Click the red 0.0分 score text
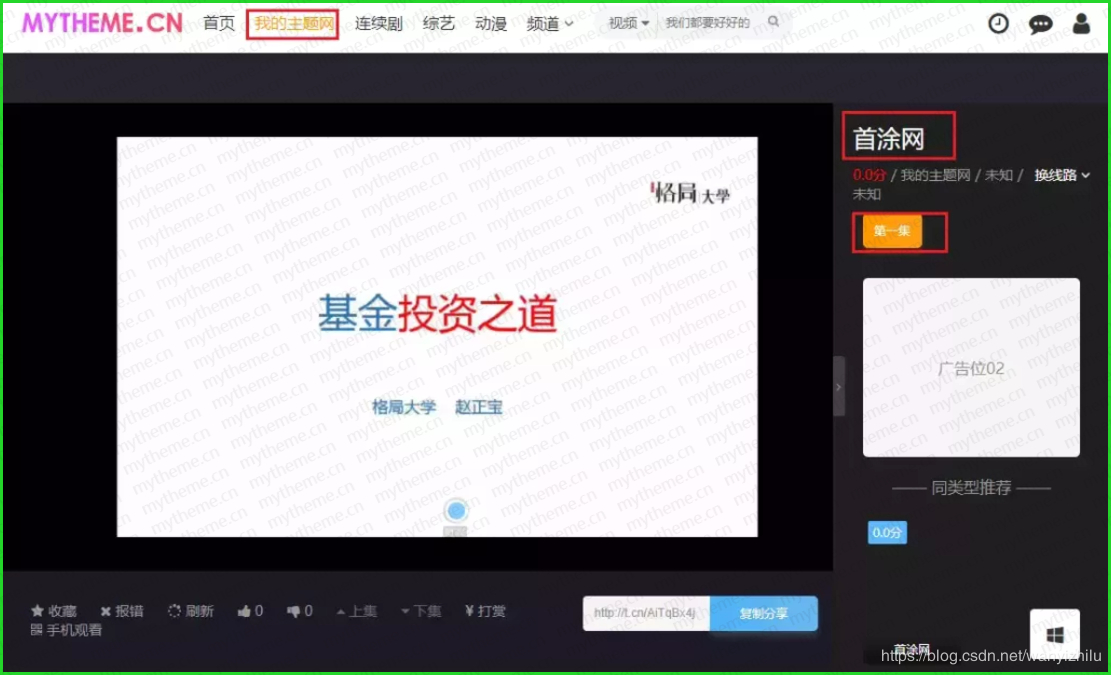 [869, 175]
